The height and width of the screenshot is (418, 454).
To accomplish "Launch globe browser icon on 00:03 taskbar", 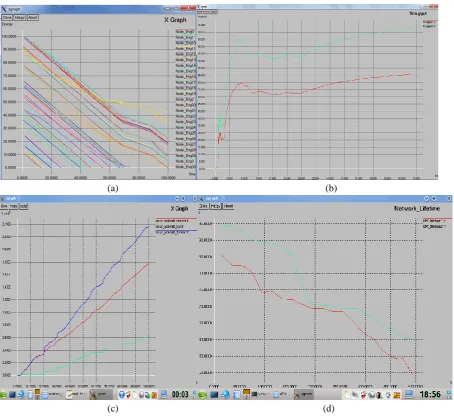I will tap(21, 394).
